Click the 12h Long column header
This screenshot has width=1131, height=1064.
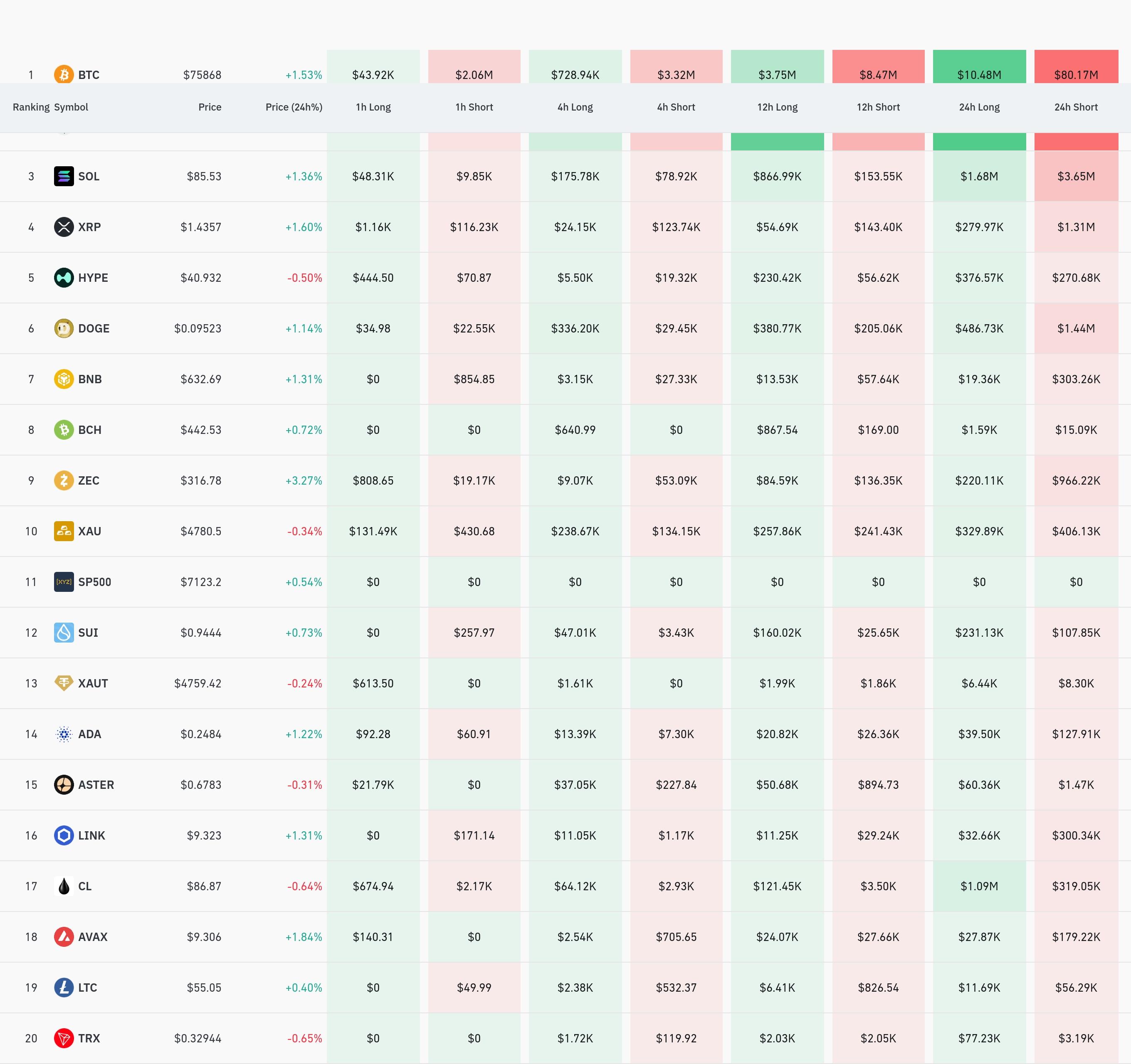(777, 107)
